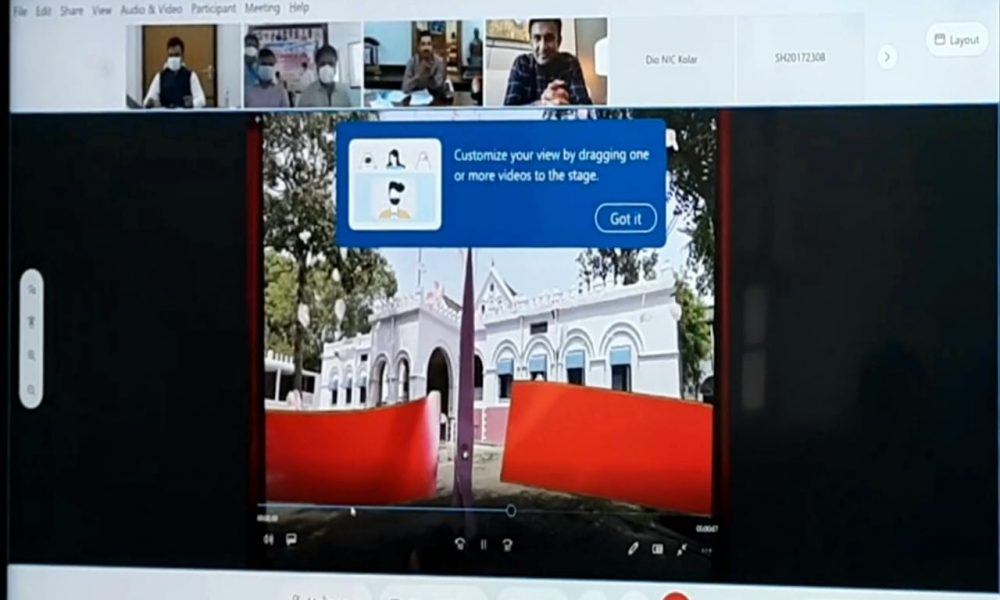Dismiss the tip with Got it
The image size is (1000, 600).
[x=626, y=219]
